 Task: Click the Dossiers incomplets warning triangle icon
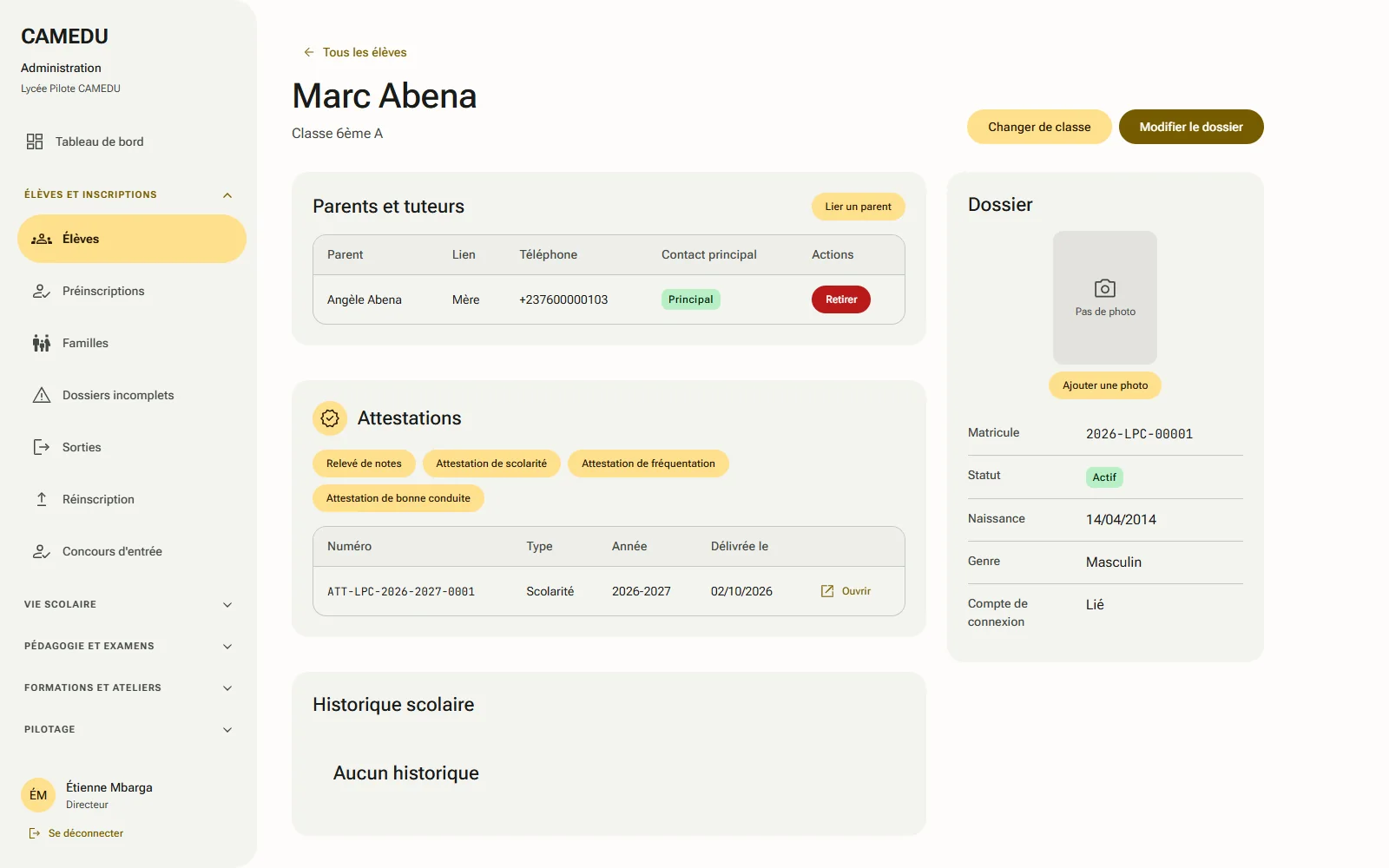pyautogui.click(x=42, y=395)
